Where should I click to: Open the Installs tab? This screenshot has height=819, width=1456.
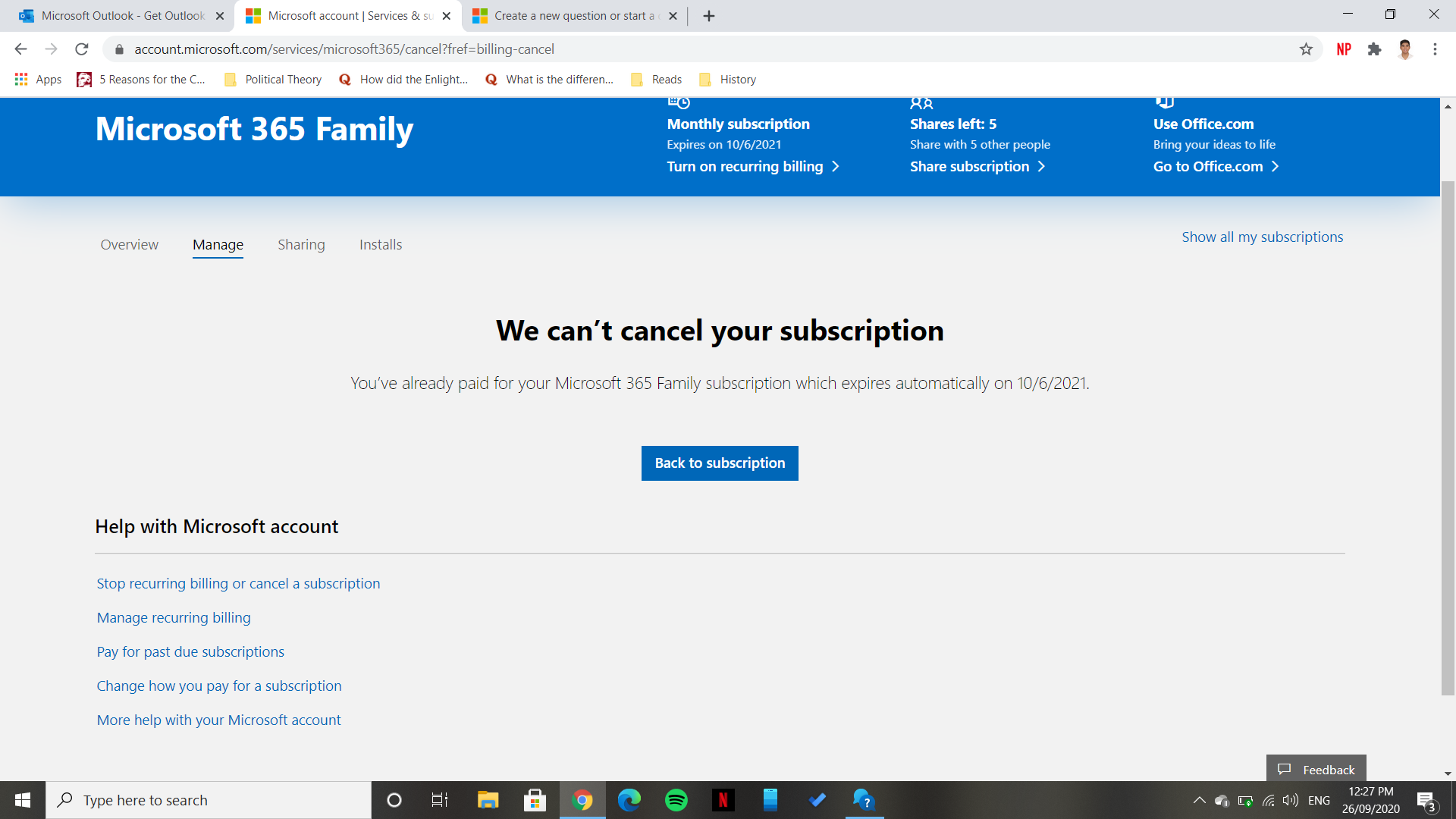(x=381, y=245)
